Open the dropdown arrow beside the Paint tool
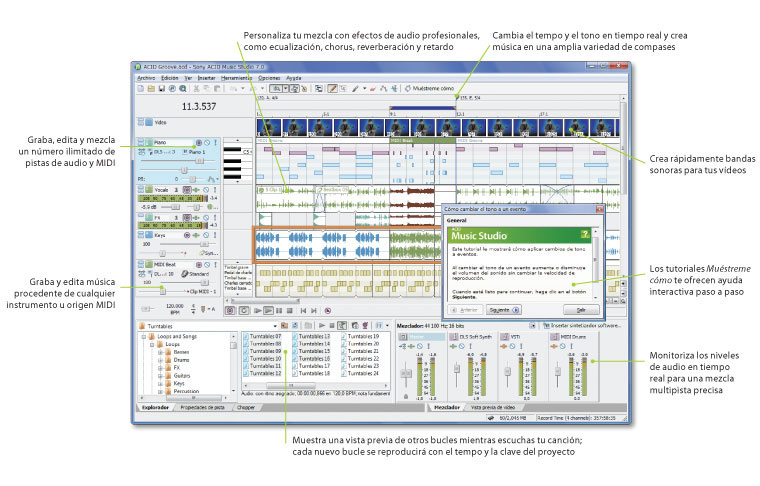The height and width of the screenshot is (486, 760). [x=364, y=89]
